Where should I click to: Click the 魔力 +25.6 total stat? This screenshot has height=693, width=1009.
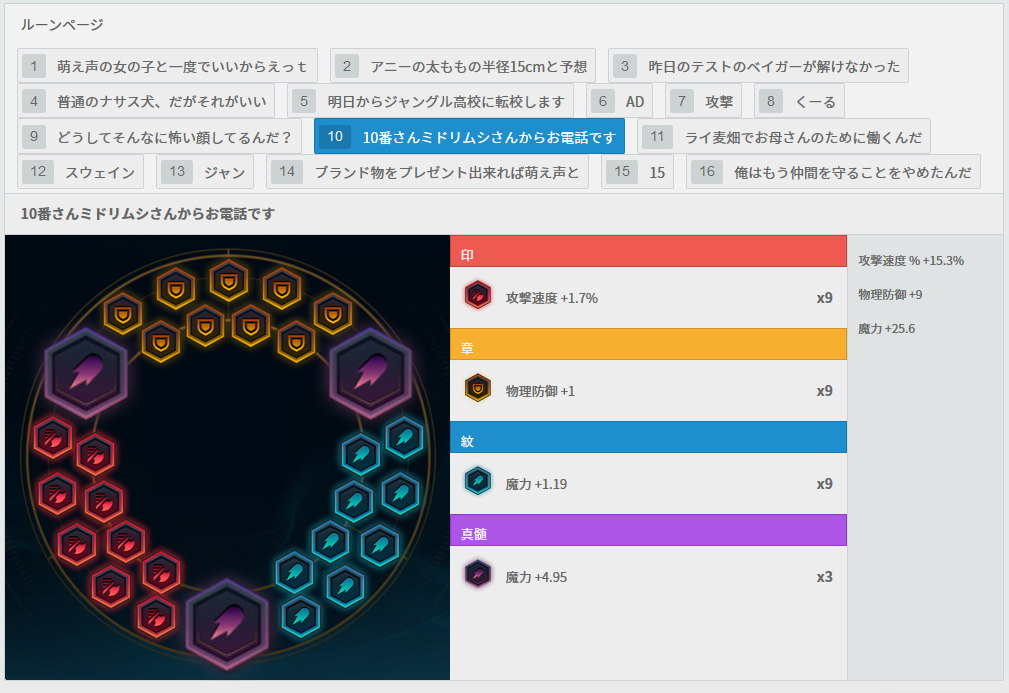(886, 329)
